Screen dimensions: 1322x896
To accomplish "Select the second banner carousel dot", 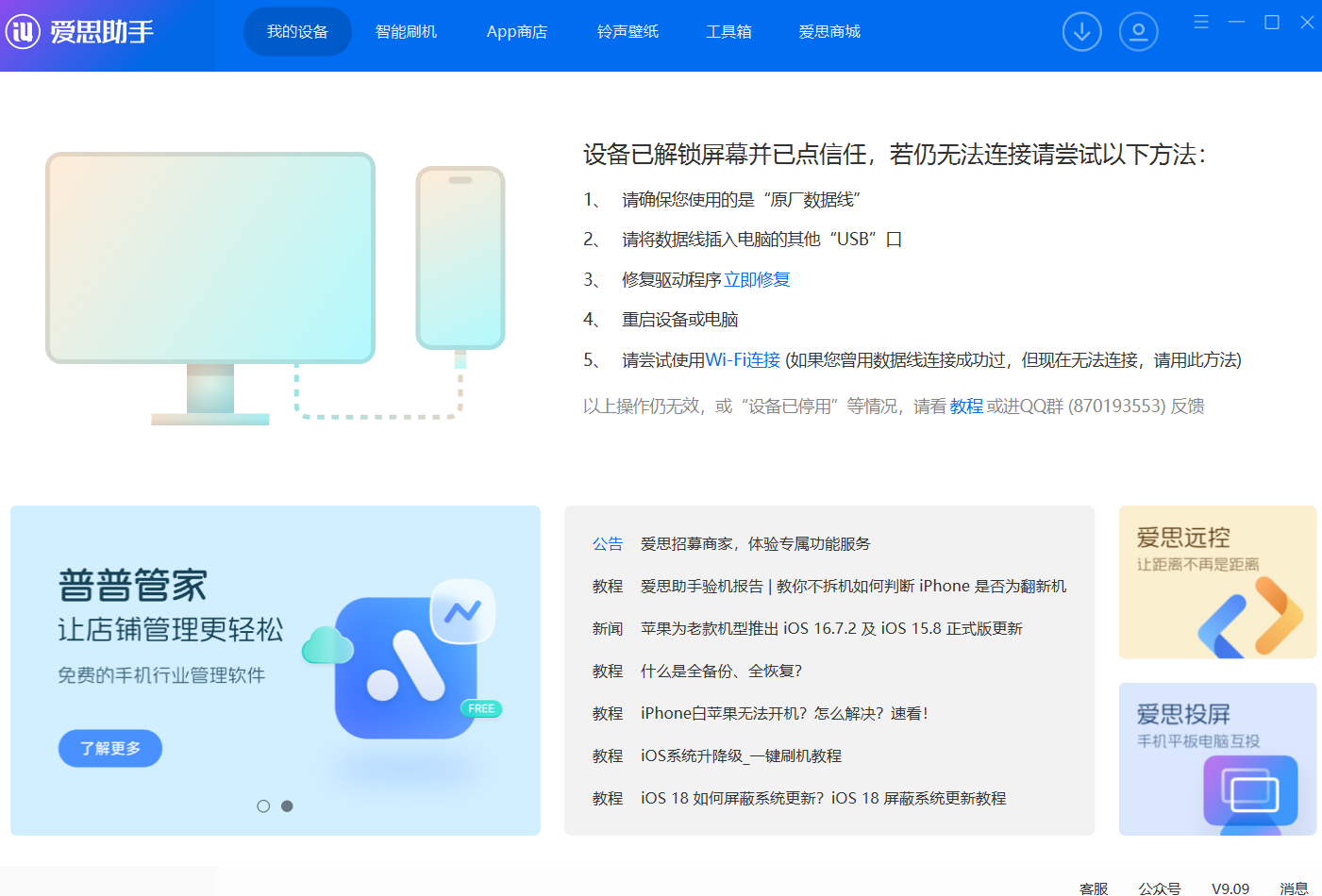I will 287,806.
